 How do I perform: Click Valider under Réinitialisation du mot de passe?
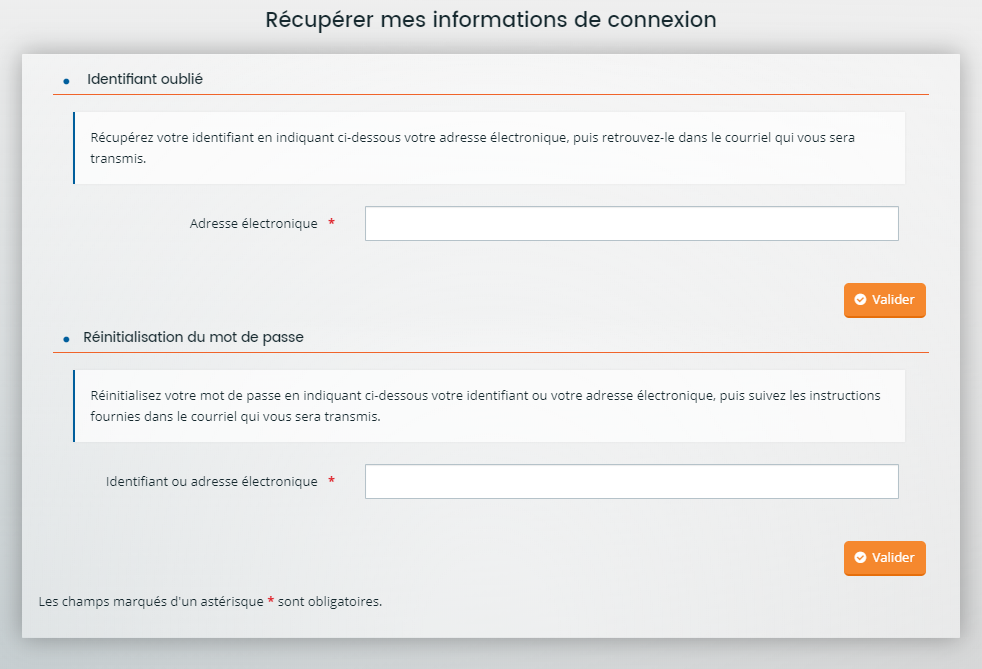pos(884,558)
